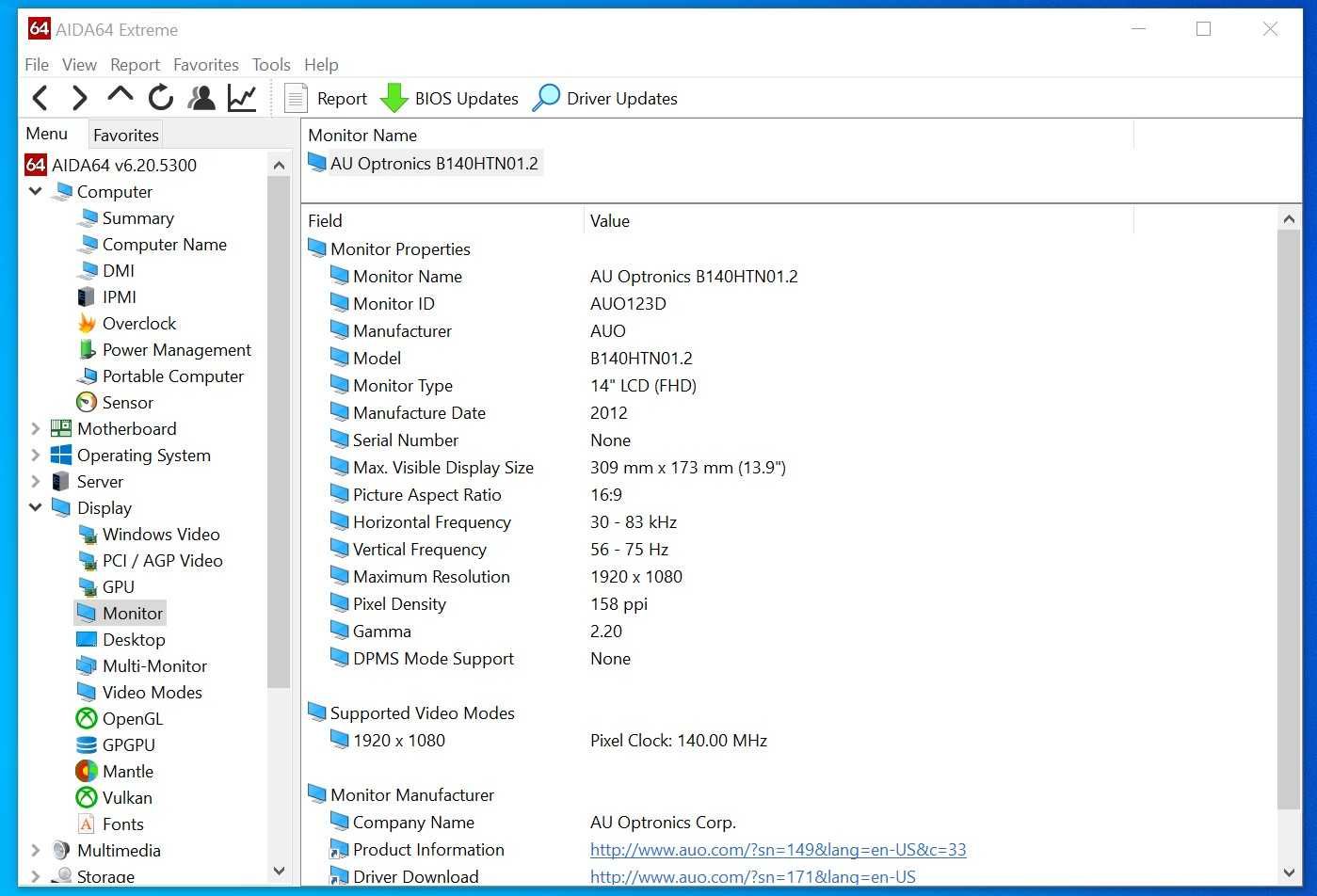Expand the Multimedia tree branch
Image resolution: width=1317 pixels, height=896 pixels.
tap(36, 851)
